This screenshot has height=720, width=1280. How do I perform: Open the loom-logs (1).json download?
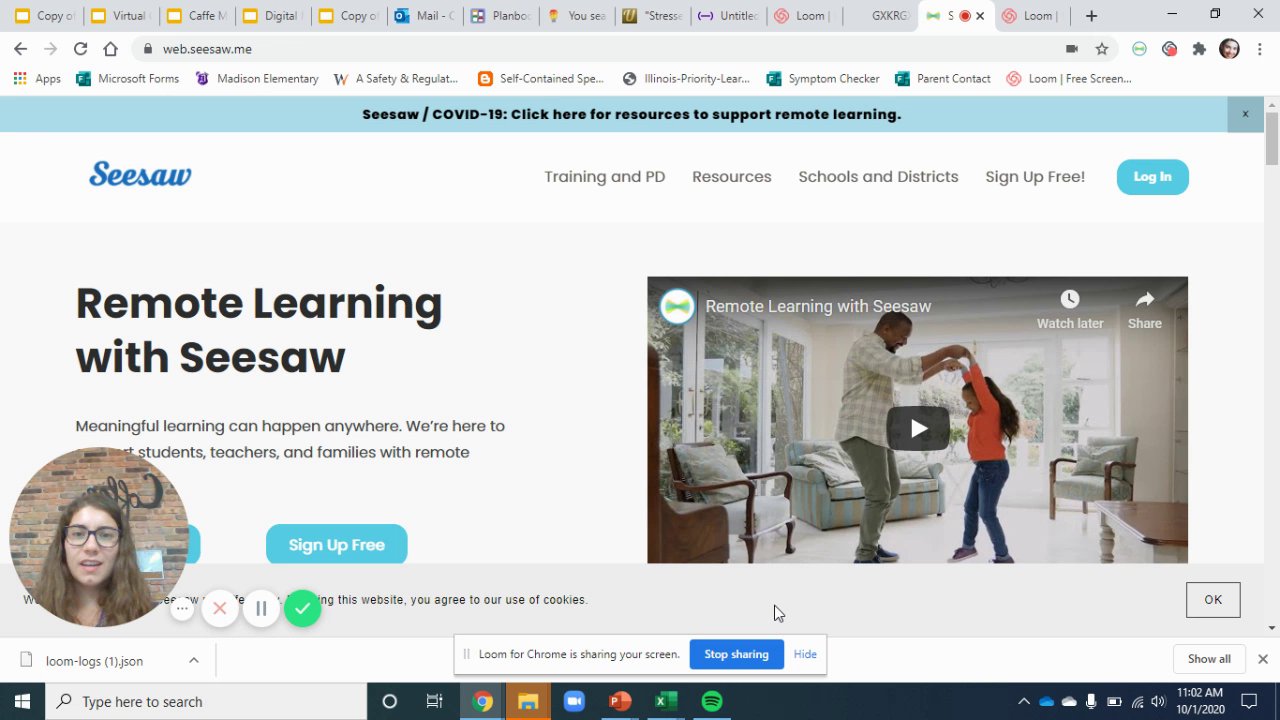pyautogui.click(x=94, y=660)
